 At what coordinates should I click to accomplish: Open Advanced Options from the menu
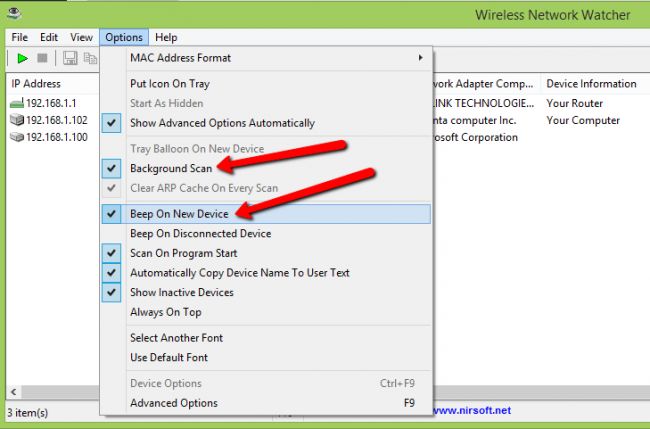[x=266, y=403]
